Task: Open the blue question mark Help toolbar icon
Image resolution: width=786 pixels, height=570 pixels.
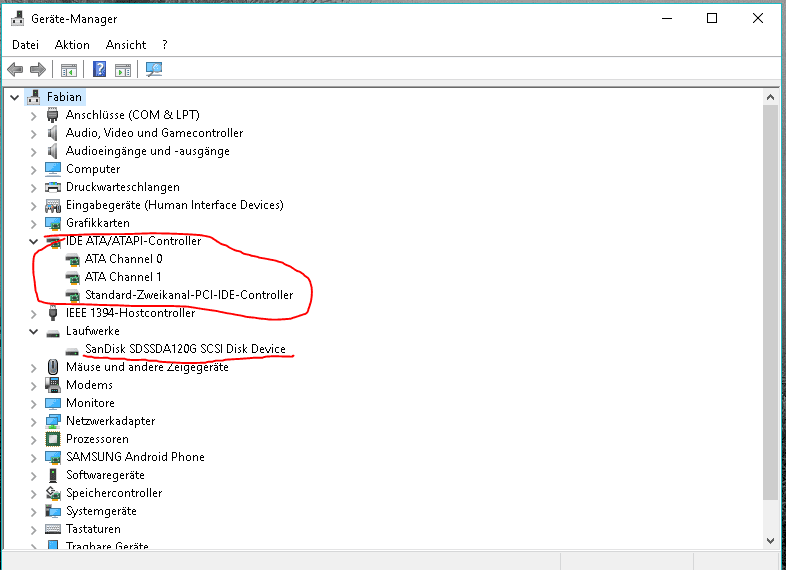Action: point(99,69)
